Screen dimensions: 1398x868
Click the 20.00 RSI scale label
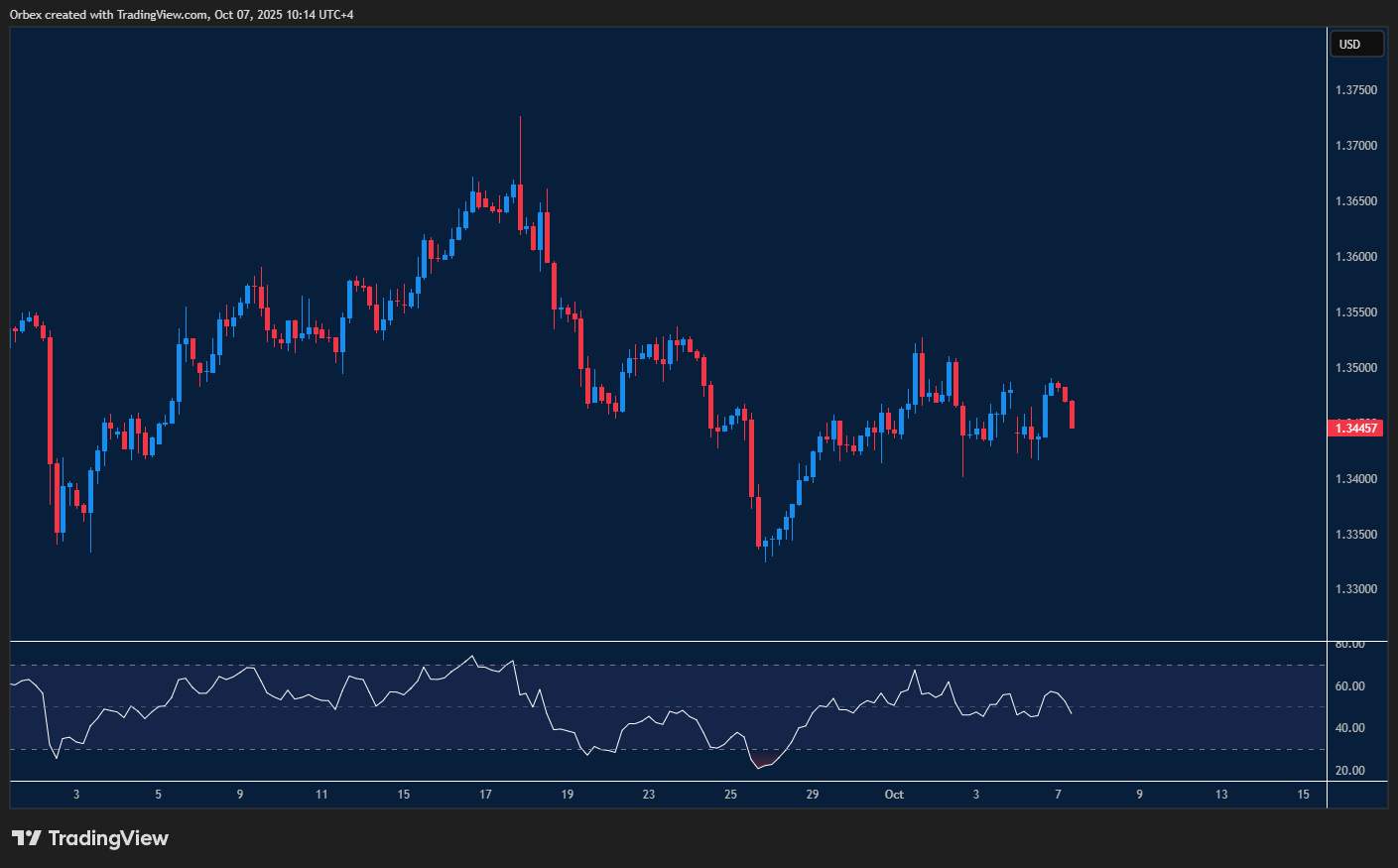(1349, 771)
